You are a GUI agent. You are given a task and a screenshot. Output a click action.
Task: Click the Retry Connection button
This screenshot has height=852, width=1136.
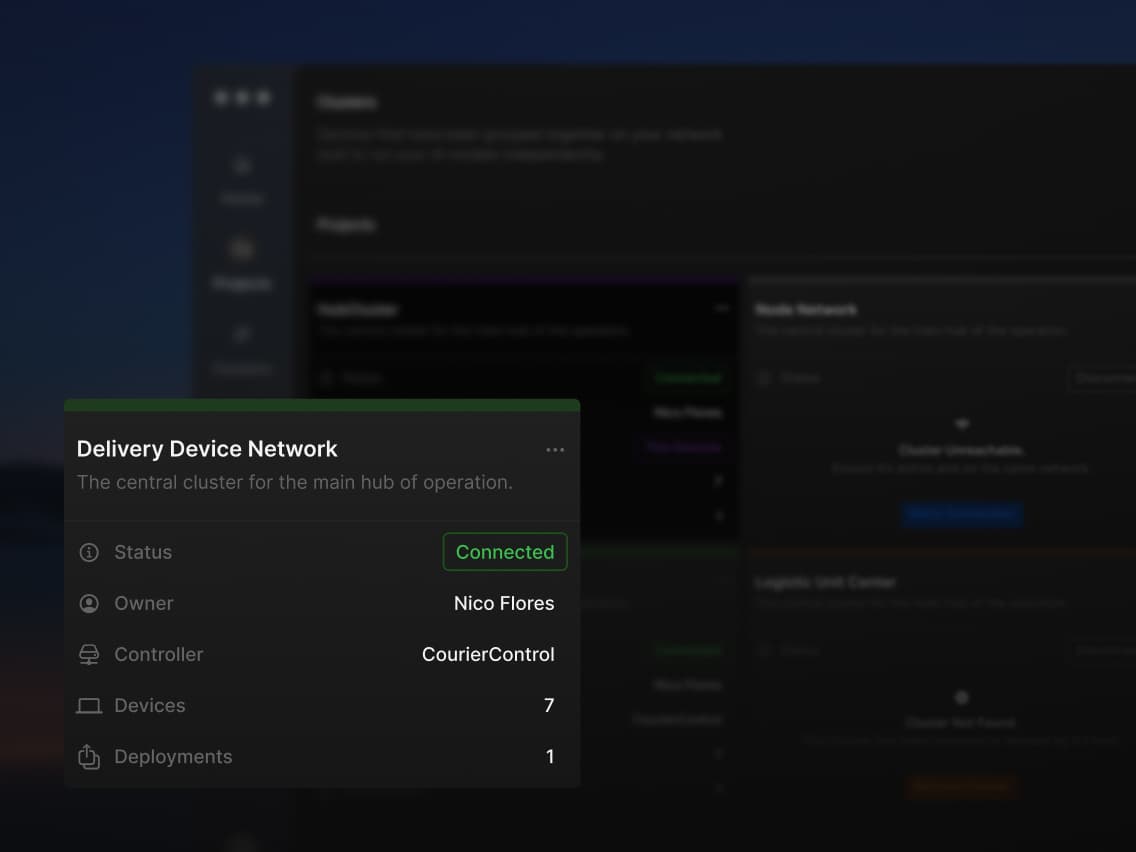click(x=961, y=514)
